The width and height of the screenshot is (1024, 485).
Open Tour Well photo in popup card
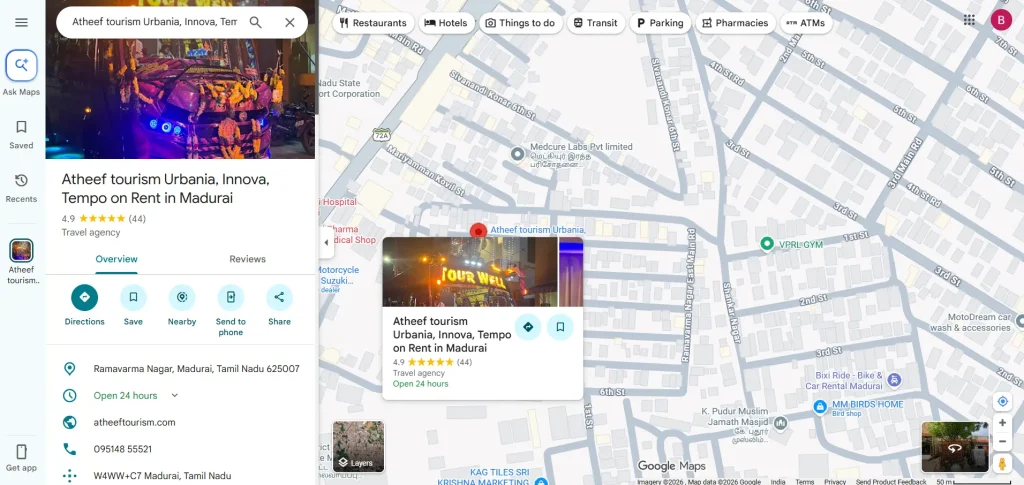click(470, 272)
